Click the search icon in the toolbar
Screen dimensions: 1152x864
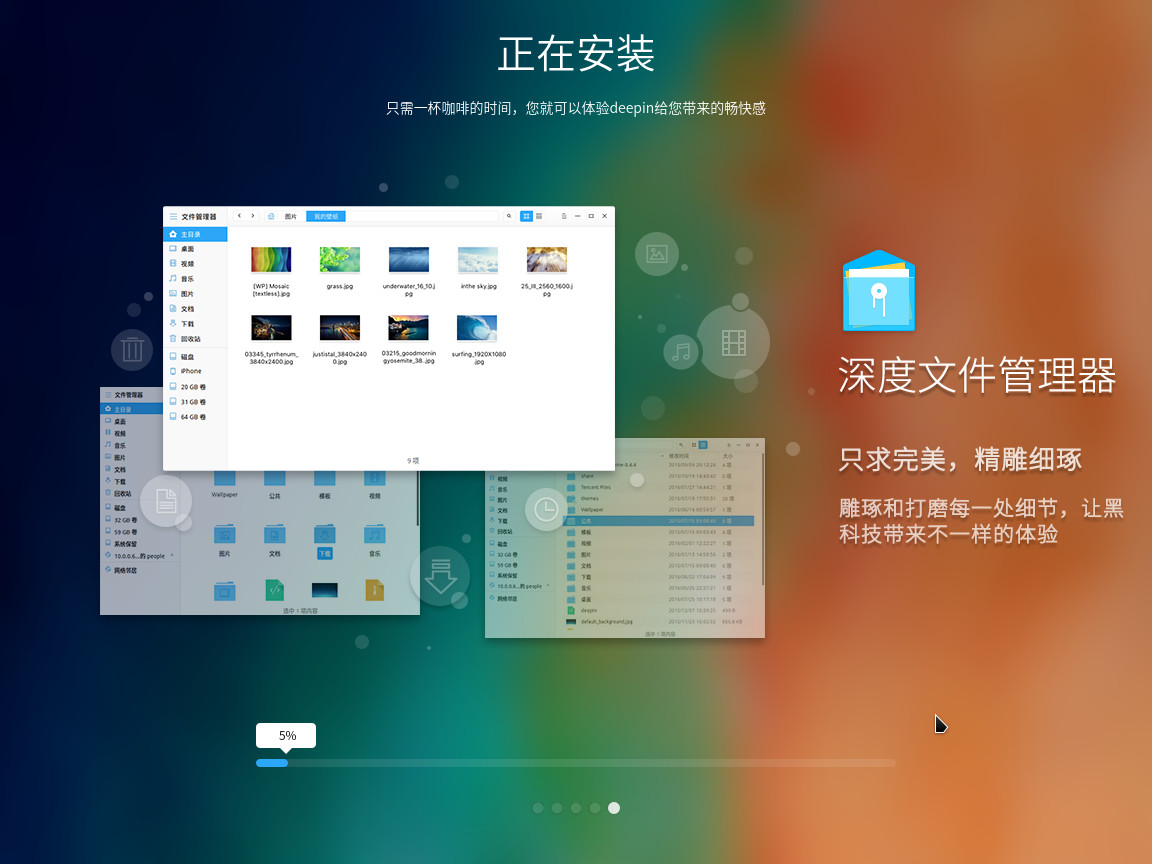510,216
